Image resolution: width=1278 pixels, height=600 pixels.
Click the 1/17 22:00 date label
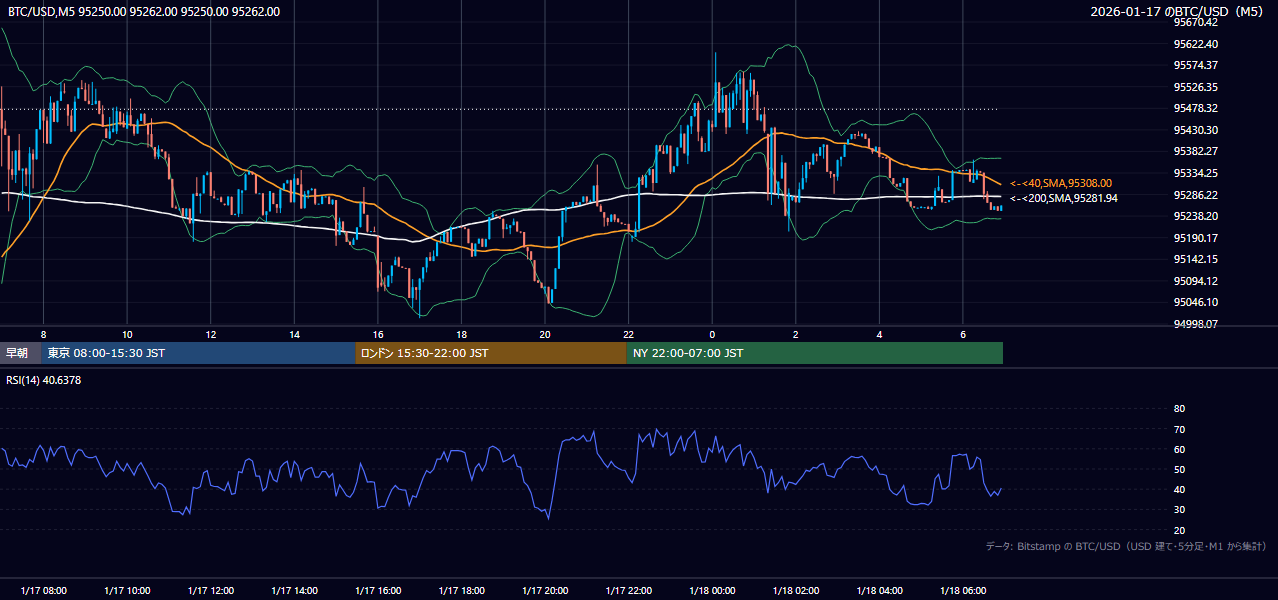pyautogui.click(x=628, y=591)
